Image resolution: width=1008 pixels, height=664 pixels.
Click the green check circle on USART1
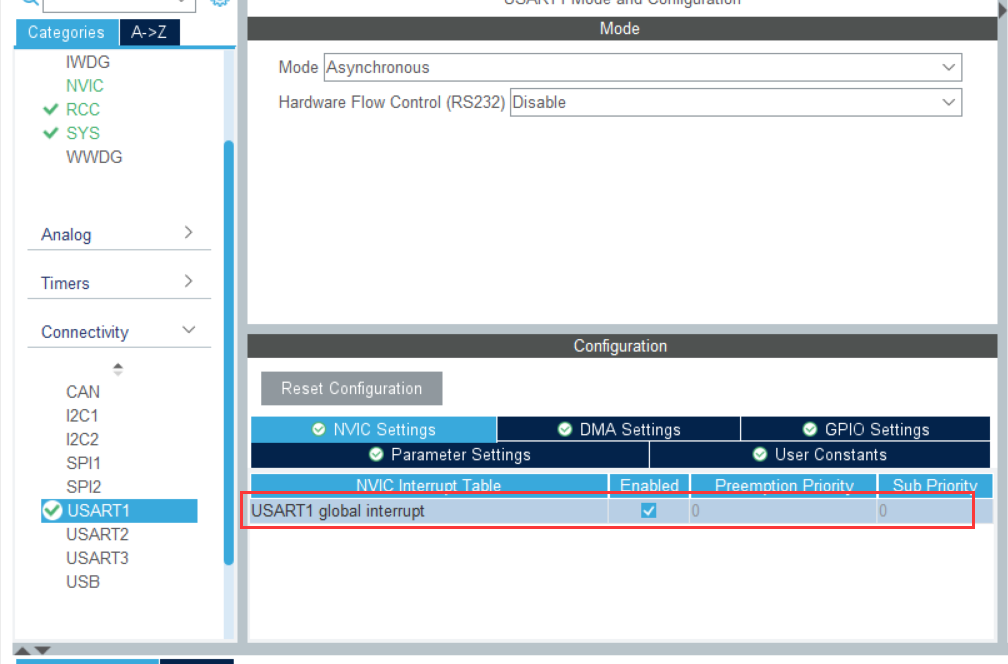pyautogui.click(x=52, y=510)
